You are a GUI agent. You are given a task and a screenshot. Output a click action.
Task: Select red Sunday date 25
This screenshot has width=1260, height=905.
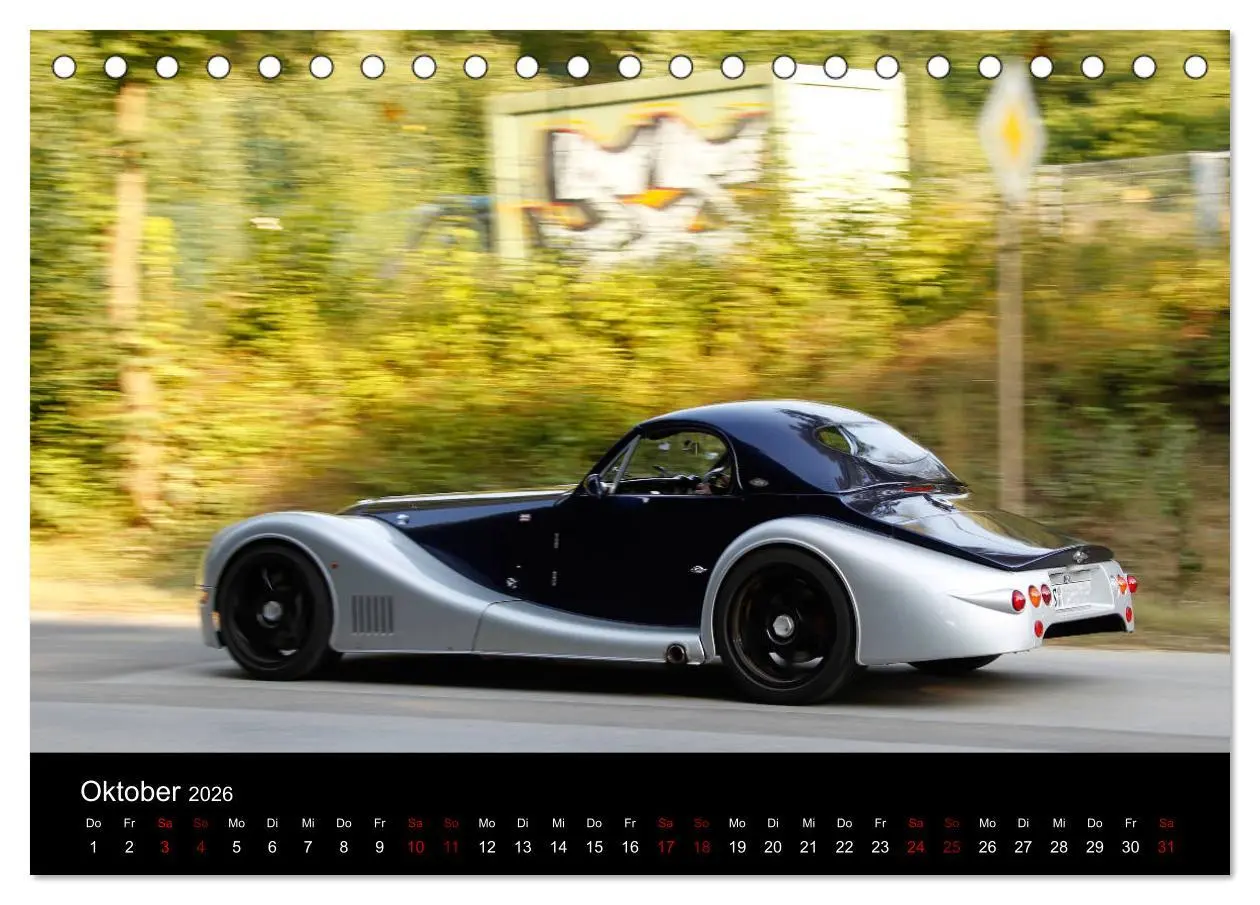952,847
